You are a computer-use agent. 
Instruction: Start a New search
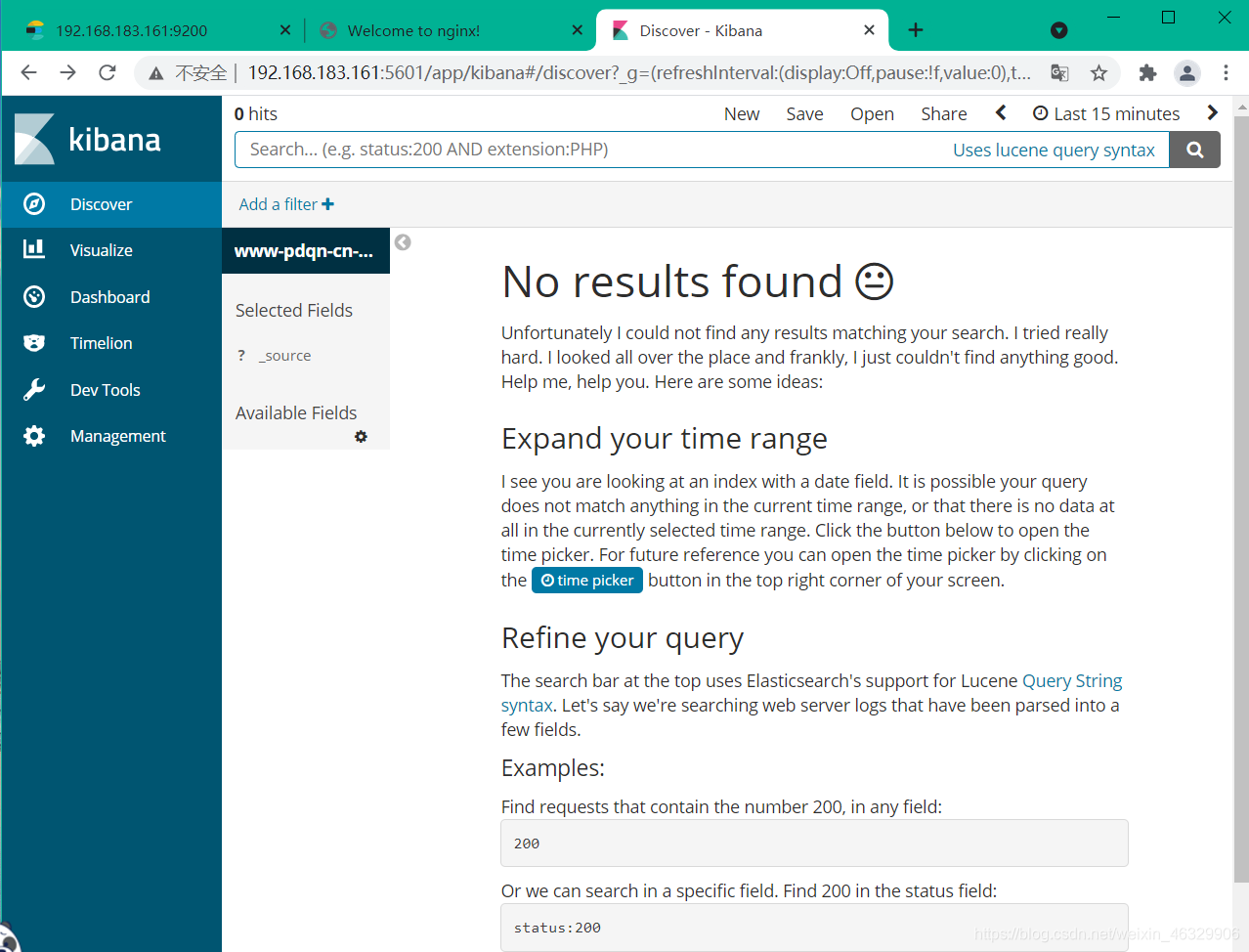tap(741, 113)
